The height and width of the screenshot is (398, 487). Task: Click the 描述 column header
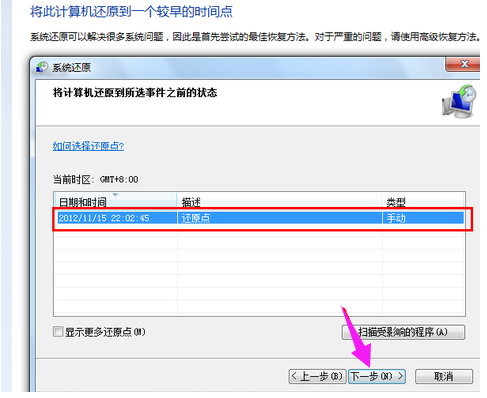click(x=279, y=201)
